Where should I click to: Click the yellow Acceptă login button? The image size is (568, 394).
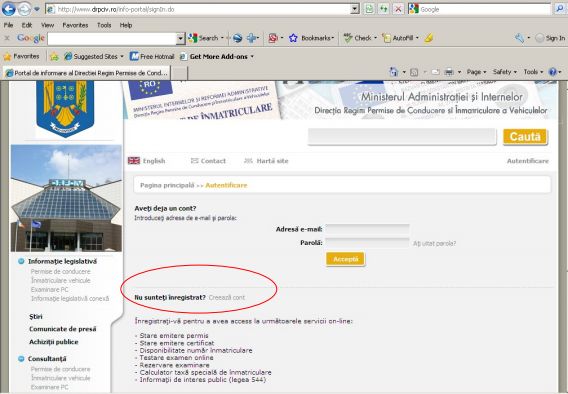[346, 259]
